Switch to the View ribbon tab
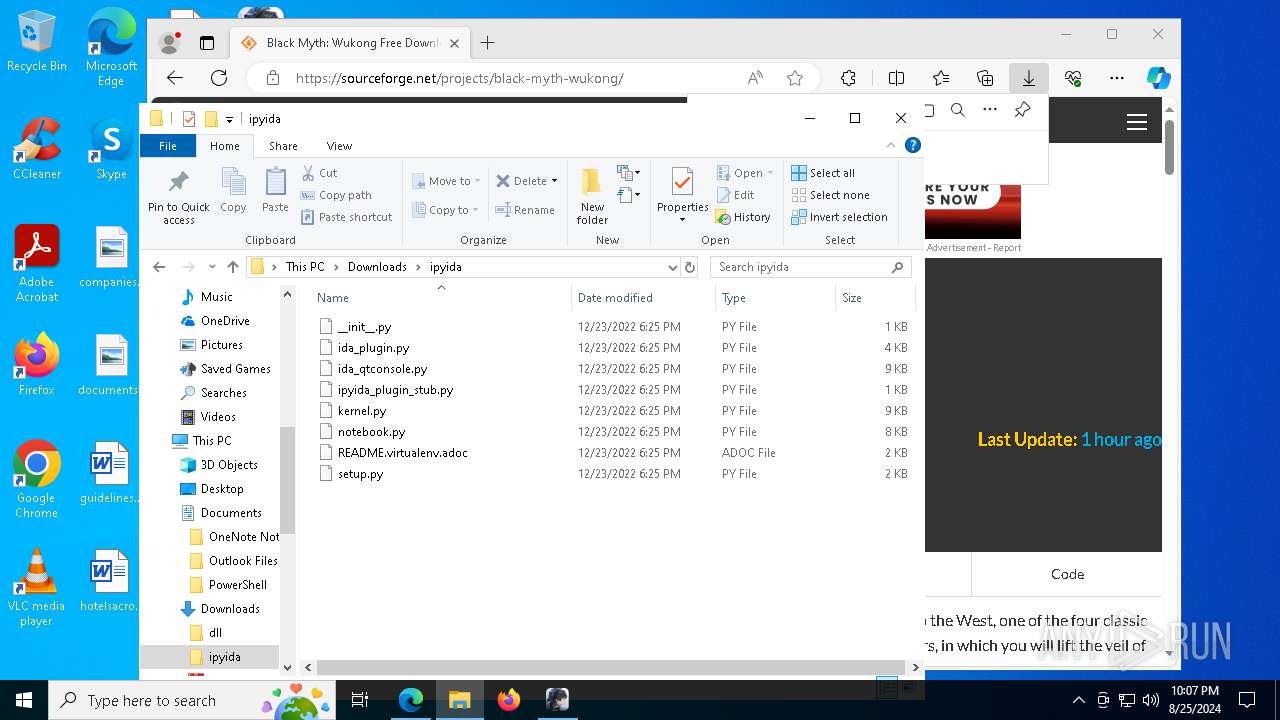 tap(339, 146)
